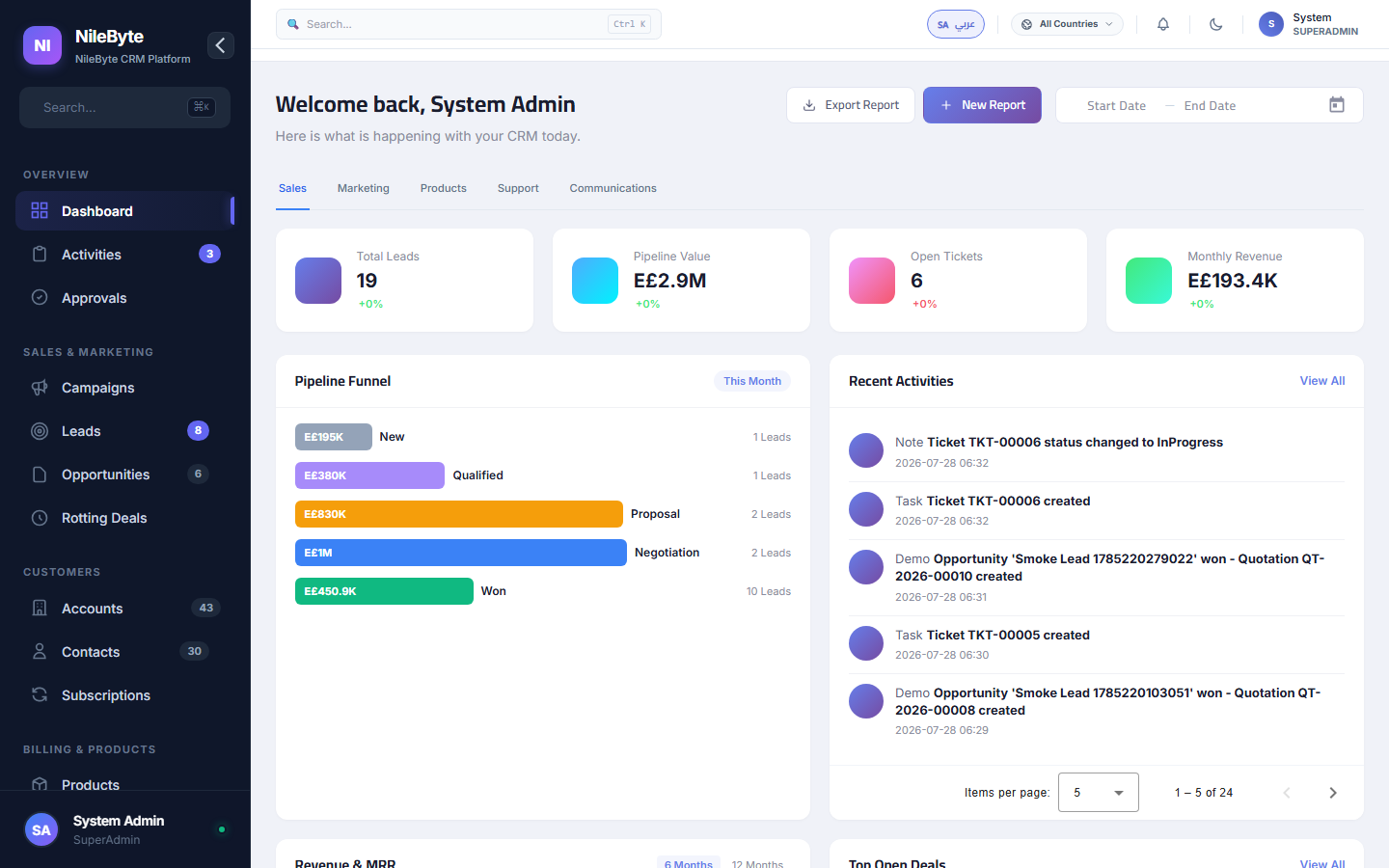Go to previous page of activities
Screen dimensions: 1389x868
click(x=1287, y=793)
